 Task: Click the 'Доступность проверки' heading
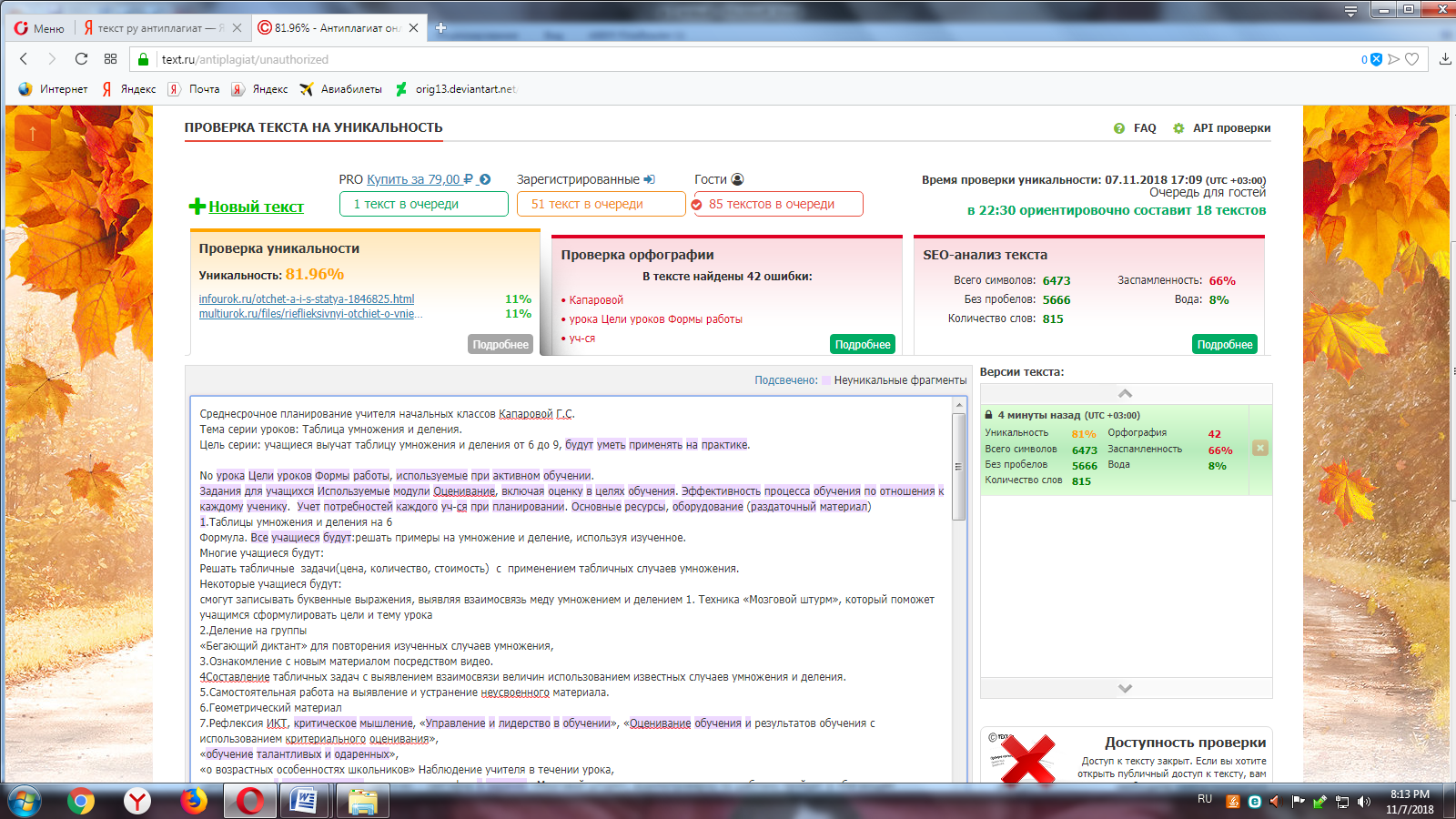click(1185, 743)
